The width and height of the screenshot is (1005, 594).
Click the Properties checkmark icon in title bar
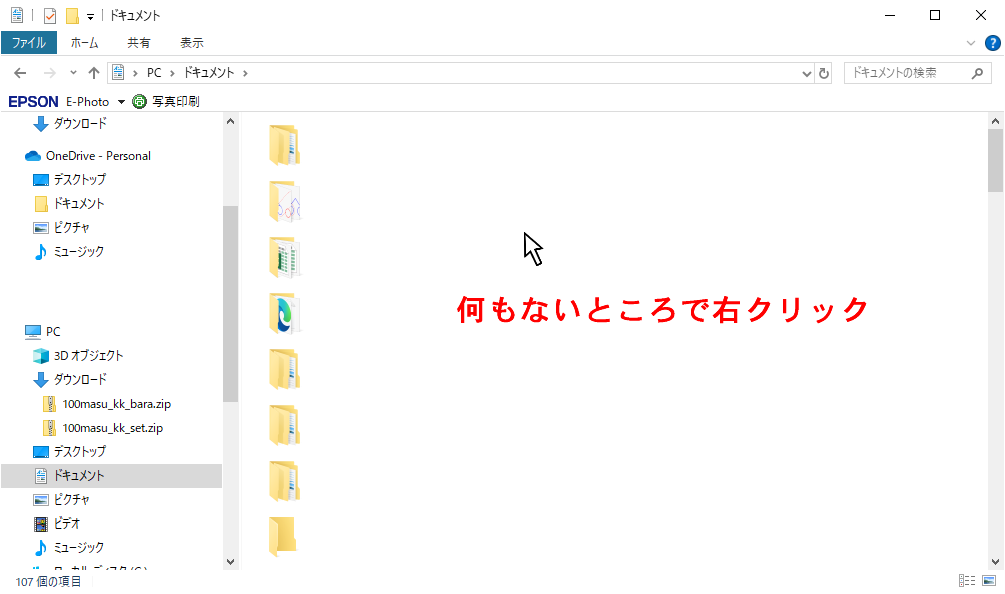(x=50, y=15)
